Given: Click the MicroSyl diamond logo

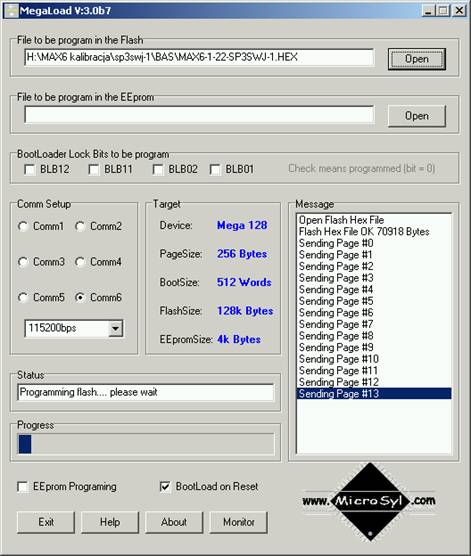Looking at the screenshot, I should click(370, 501).
